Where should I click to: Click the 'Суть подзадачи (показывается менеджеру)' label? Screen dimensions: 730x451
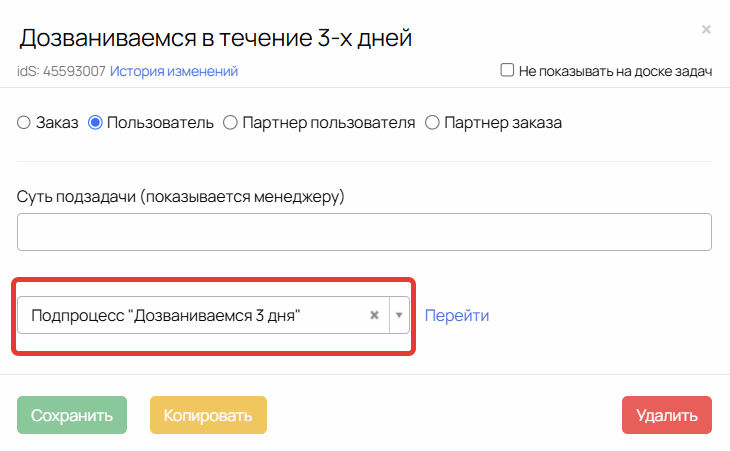[x=181, y=196]
